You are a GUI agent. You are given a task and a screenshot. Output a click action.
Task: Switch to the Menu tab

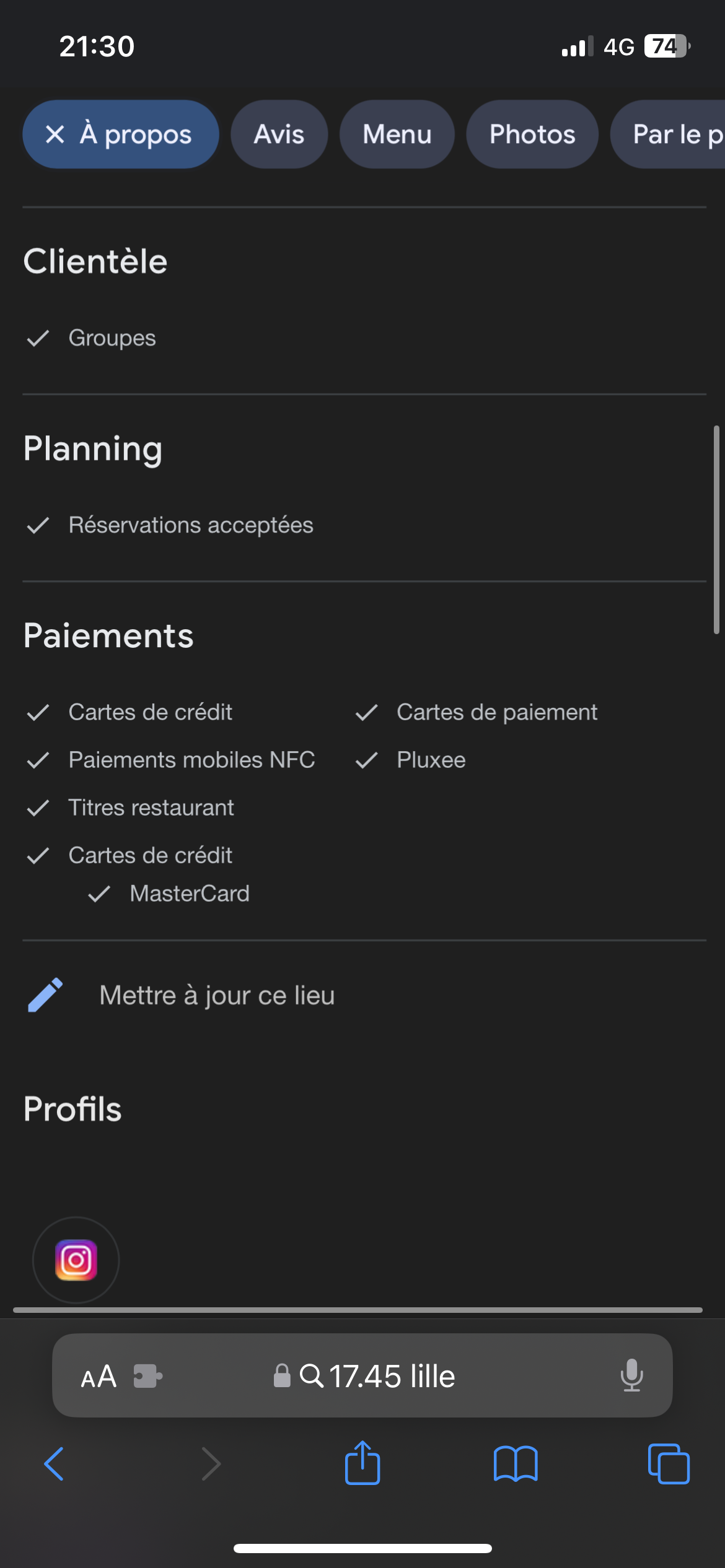[397, 134]
